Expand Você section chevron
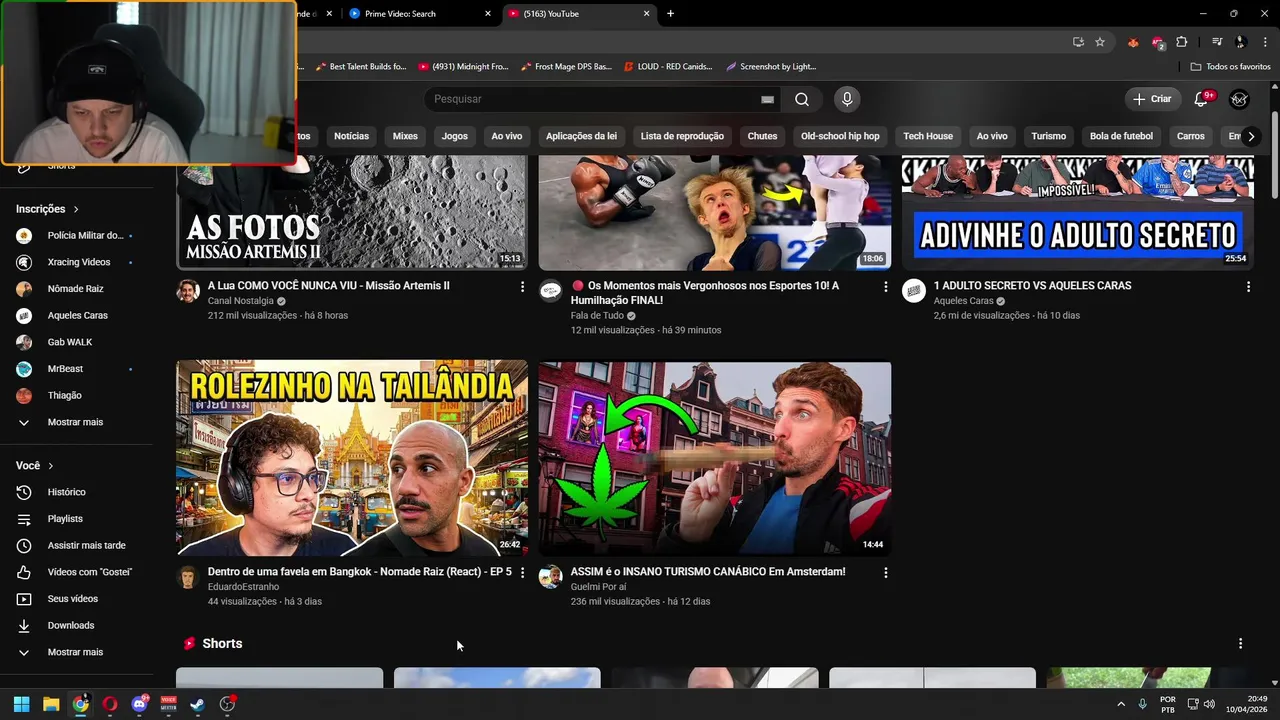Image resolution: width=1280 pixels, height=720 pixels. [x=50, y=466]
